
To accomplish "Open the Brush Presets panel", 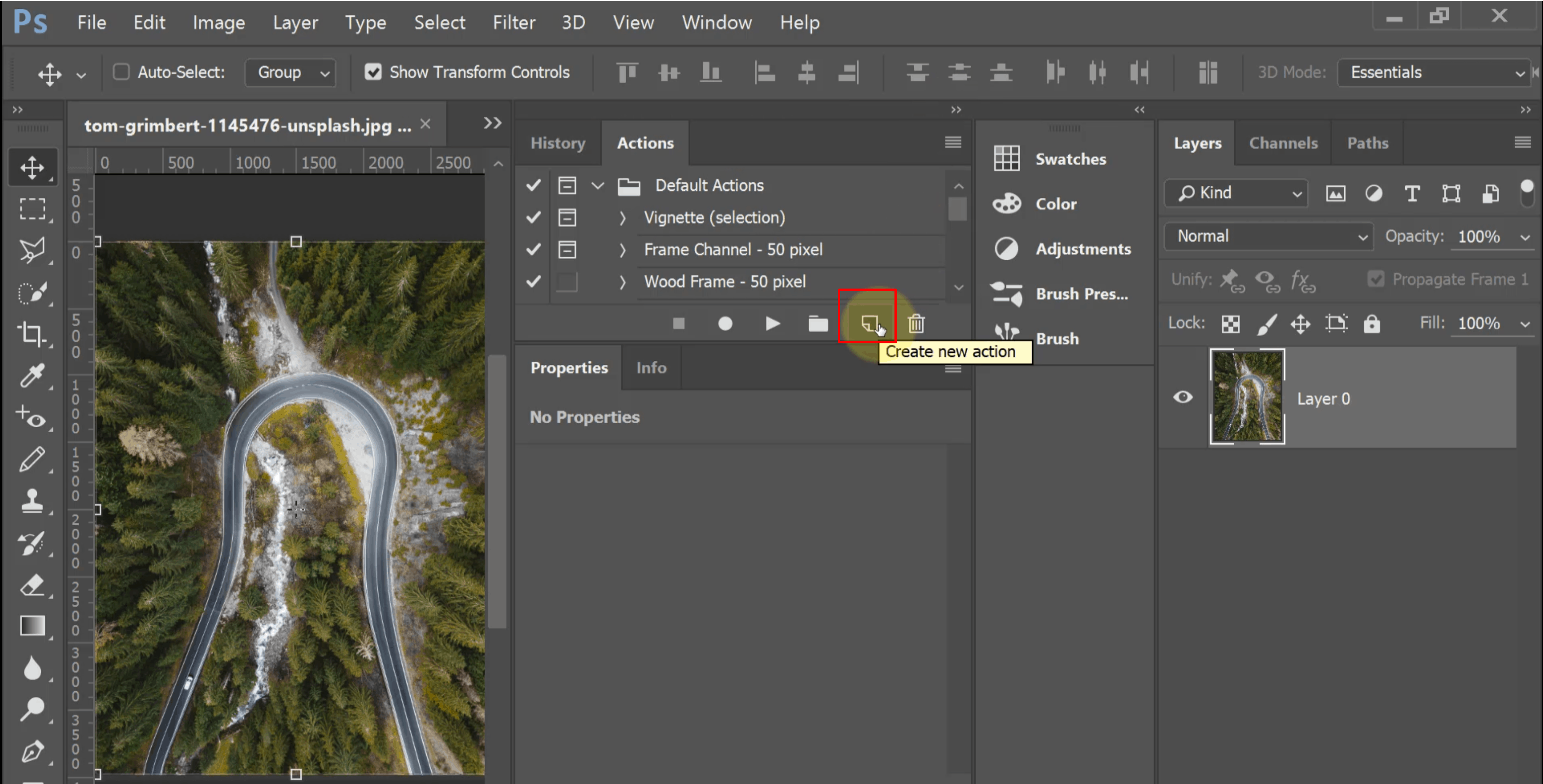I will pos(1060,293).
